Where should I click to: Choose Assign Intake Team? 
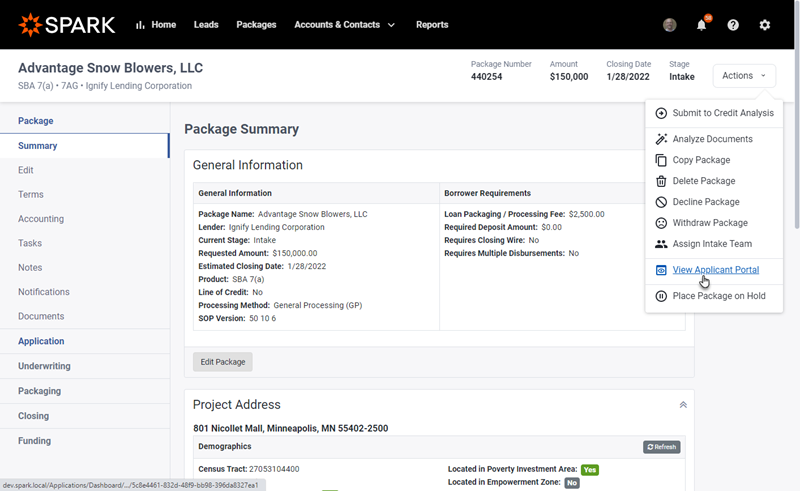coord(714,243)
